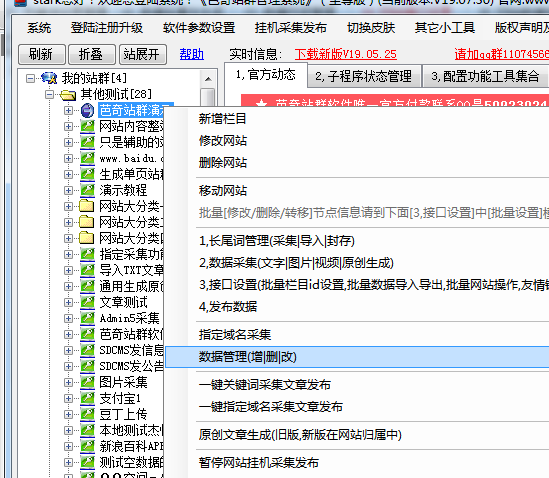Collapse the 其他测试[28] folder node
The width and height of the screenshot is (549, 478).
49,94
